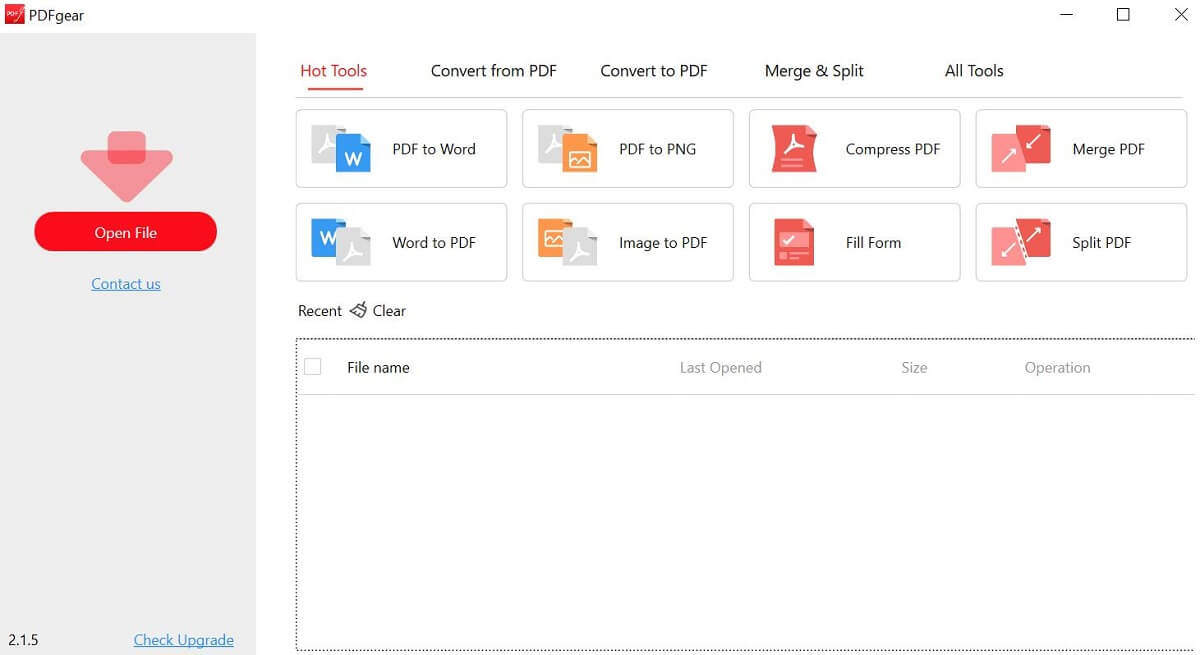Click the Split PDF icon
The width and height of the screenshot is (1200, 655).
point(1021,242)
